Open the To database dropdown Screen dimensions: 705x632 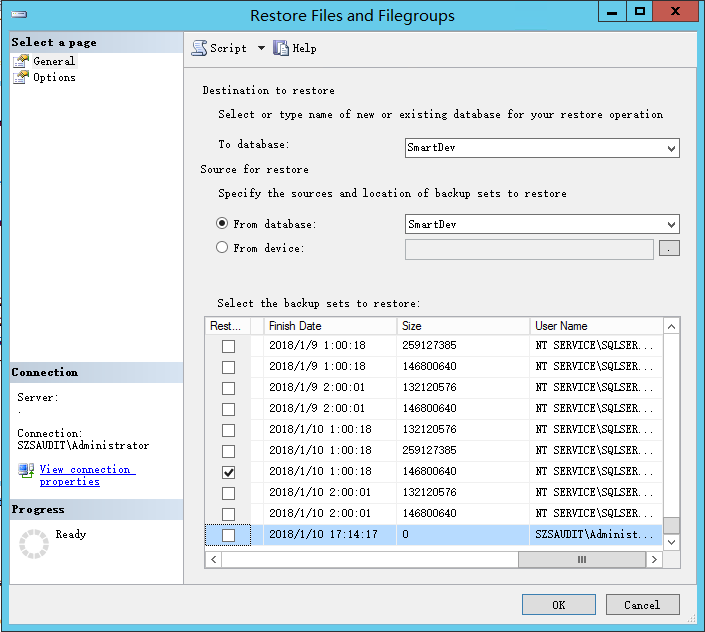point(671,148)
